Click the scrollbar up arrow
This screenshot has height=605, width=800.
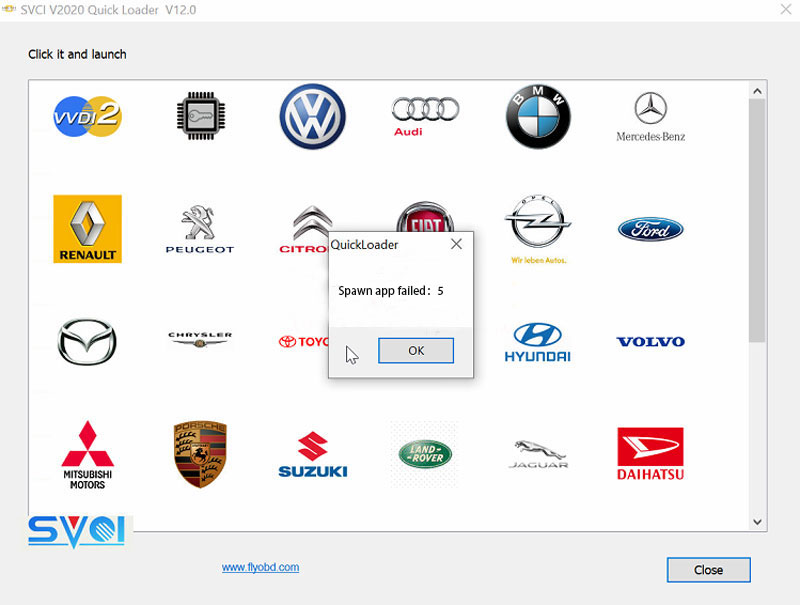point(757,91)
